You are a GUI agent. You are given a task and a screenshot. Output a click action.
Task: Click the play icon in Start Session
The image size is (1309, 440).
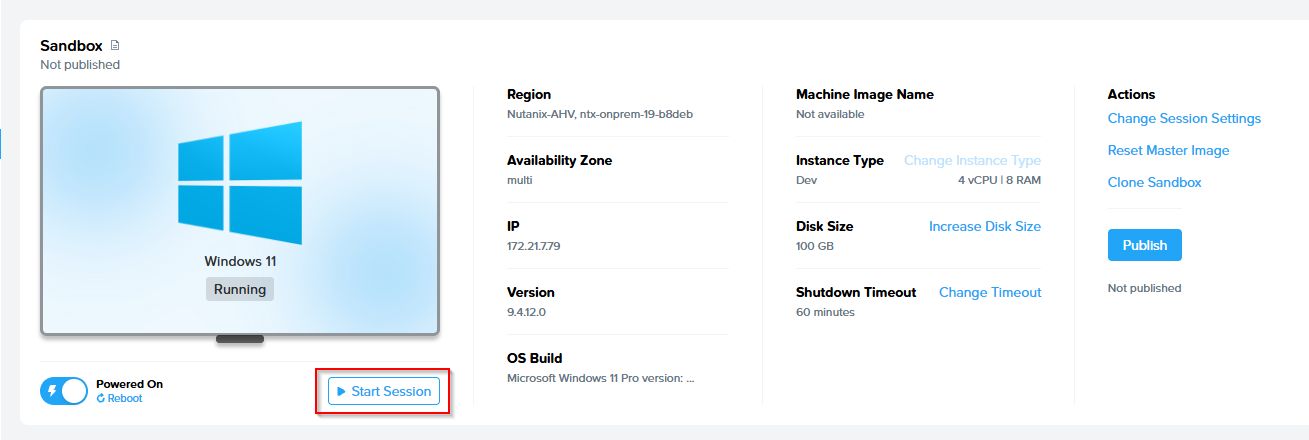coord(341,392)
